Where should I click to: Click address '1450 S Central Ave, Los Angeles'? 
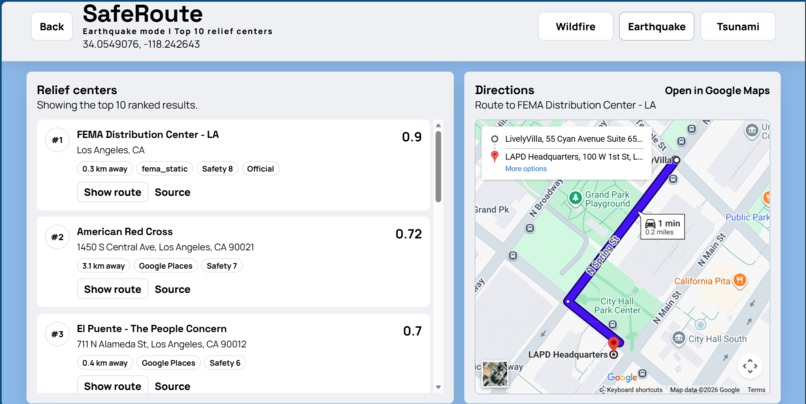[166, 247]
